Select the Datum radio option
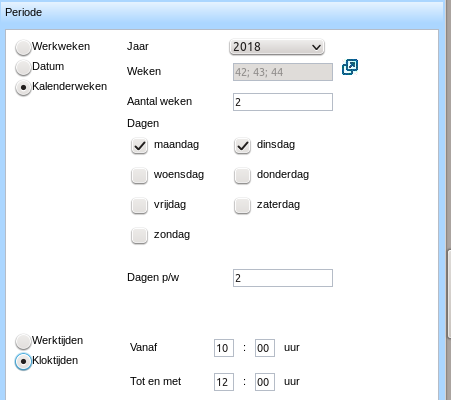Viewport: 451px width, 400px height. tap(23, 67)
